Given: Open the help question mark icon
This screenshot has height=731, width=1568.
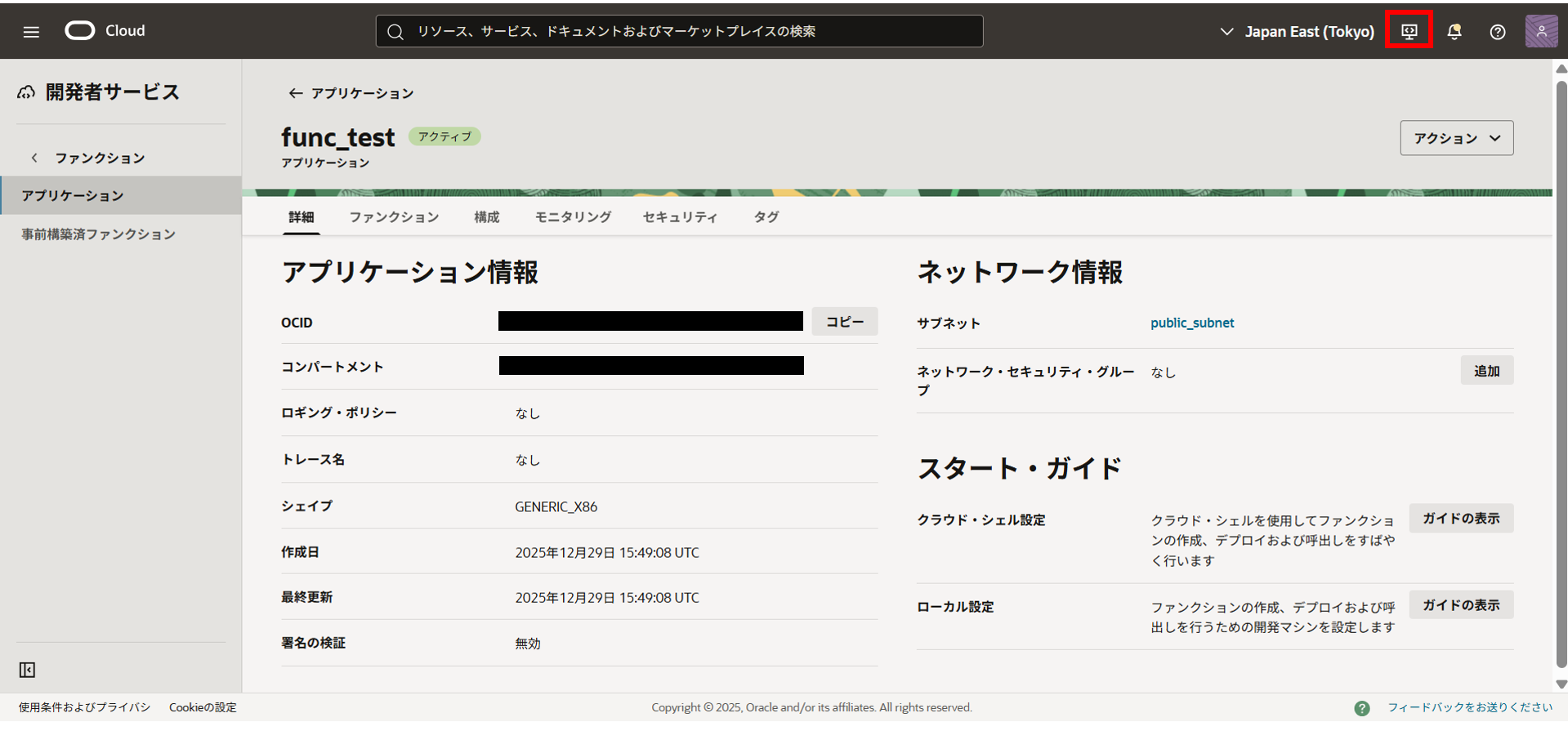Looking at the screenshot, I should (x=1497, y=32).
